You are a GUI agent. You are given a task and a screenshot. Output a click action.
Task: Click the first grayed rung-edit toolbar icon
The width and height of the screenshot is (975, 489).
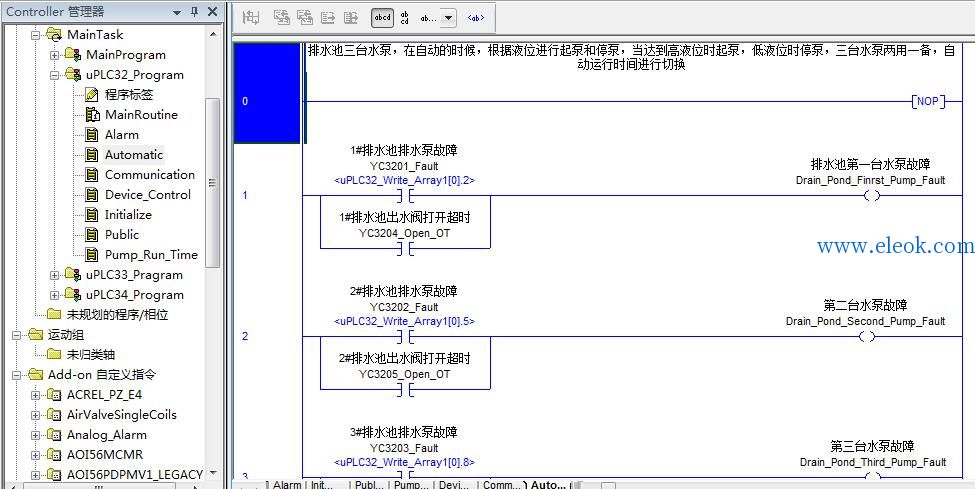click(251, 18)
